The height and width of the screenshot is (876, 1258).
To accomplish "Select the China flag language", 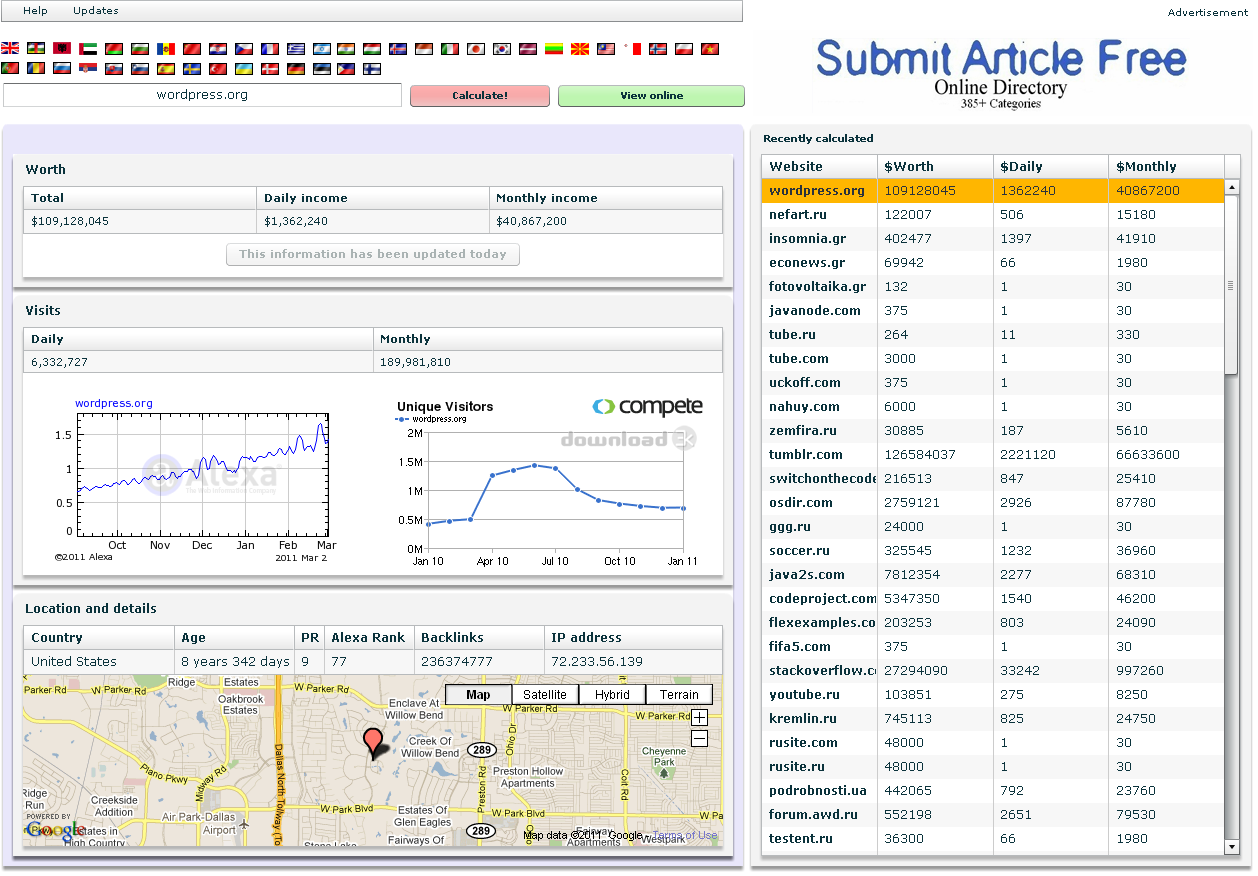I will pos(192,48).
